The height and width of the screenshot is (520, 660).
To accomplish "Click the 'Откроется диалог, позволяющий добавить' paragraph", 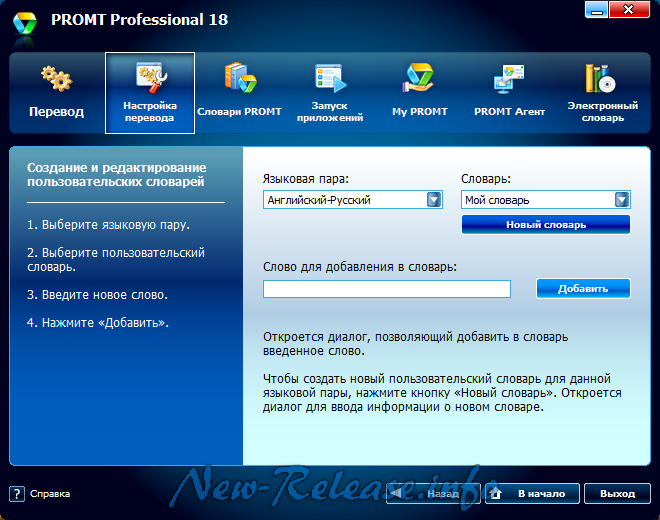I will (415, 344).
